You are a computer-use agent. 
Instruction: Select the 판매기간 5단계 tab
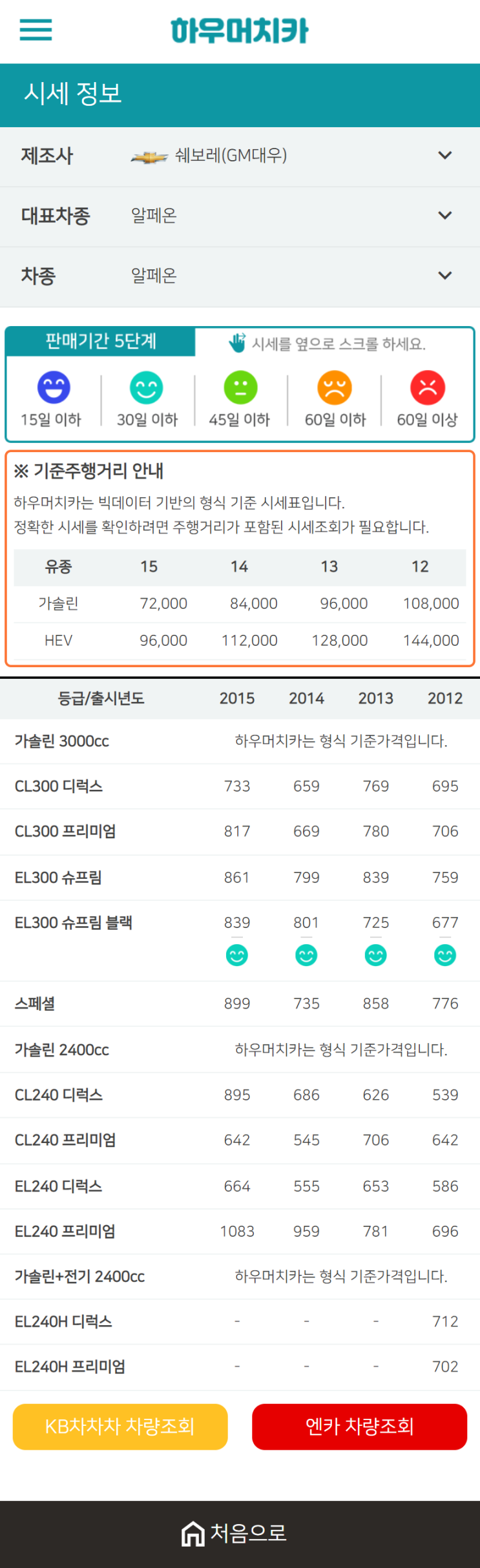[x=101, y=341]
